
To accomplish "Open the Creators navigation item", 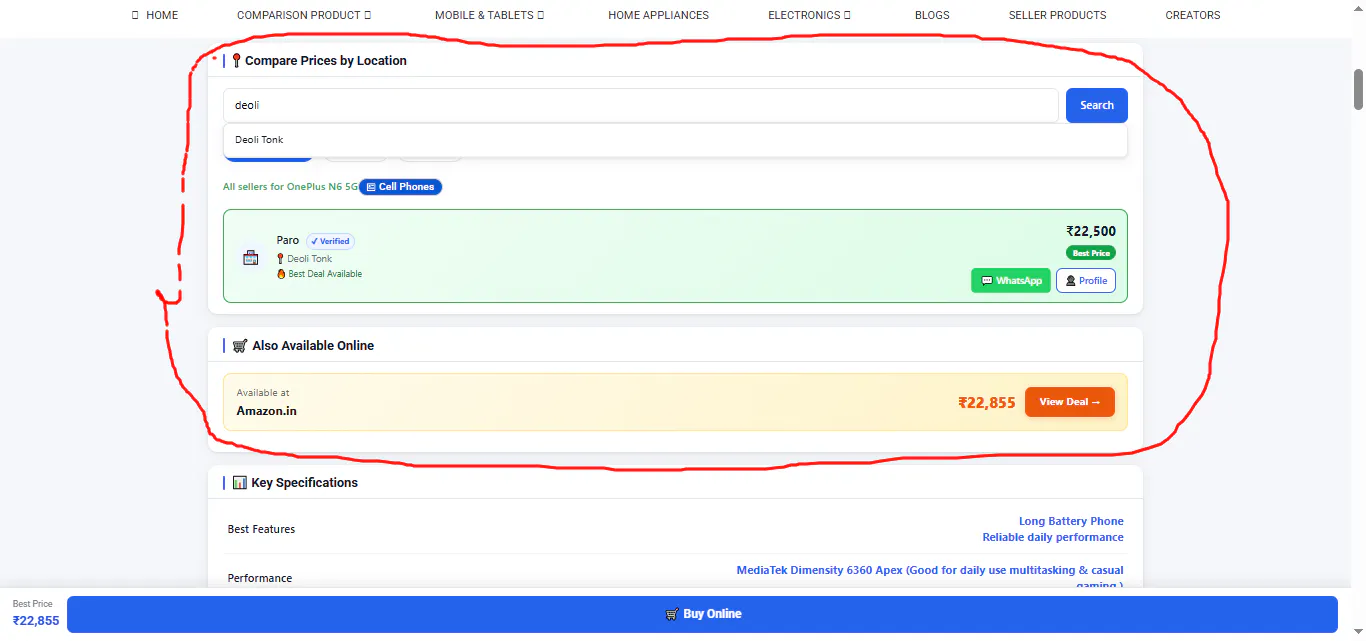I will click(1193, 15).
